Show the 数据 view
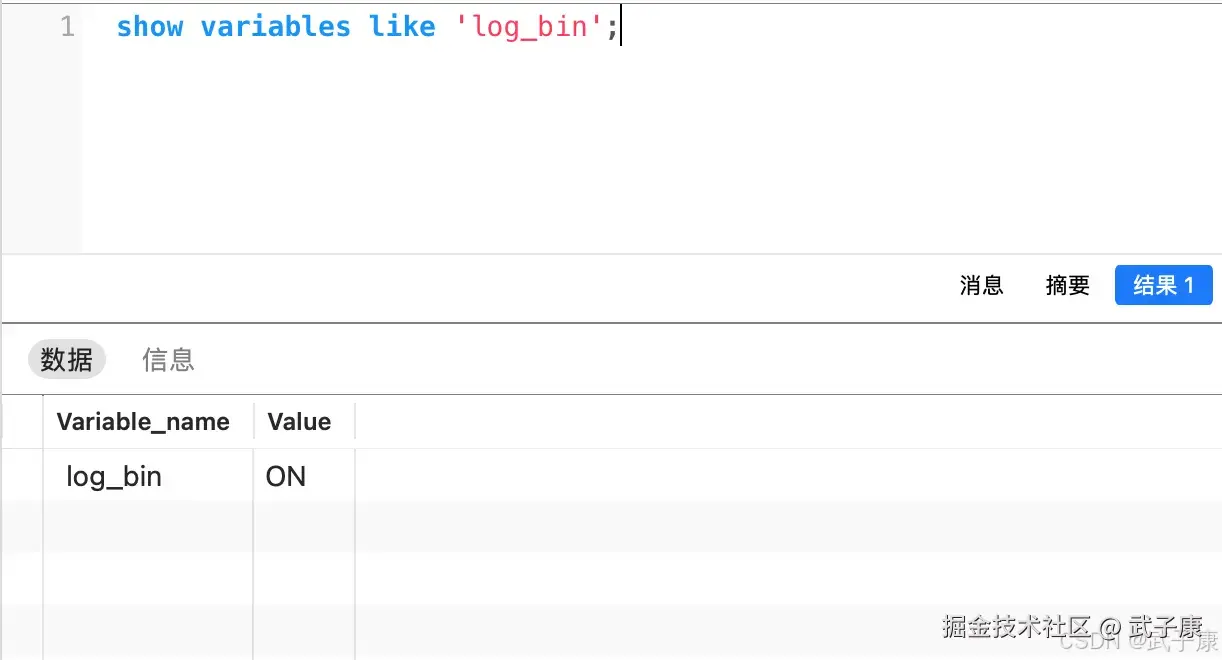This screenshot has width=1222, height=660. coord(67,359)
